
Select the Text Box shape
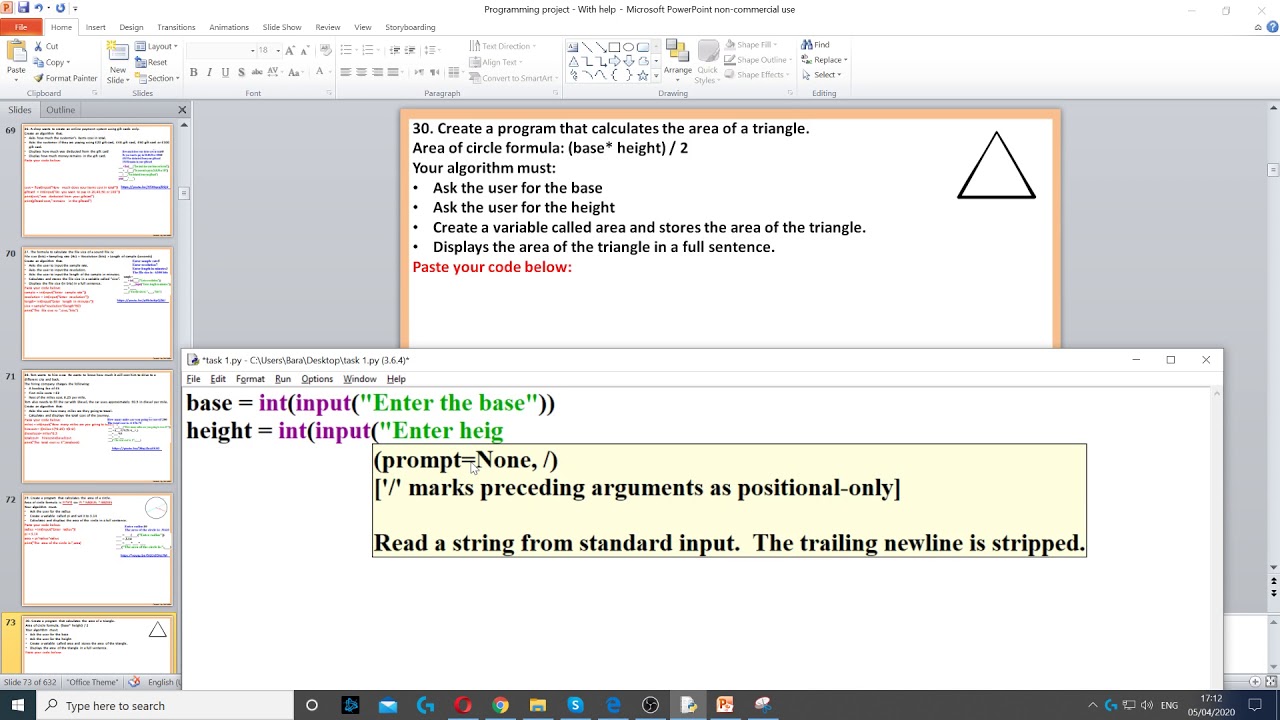(574, 47)
